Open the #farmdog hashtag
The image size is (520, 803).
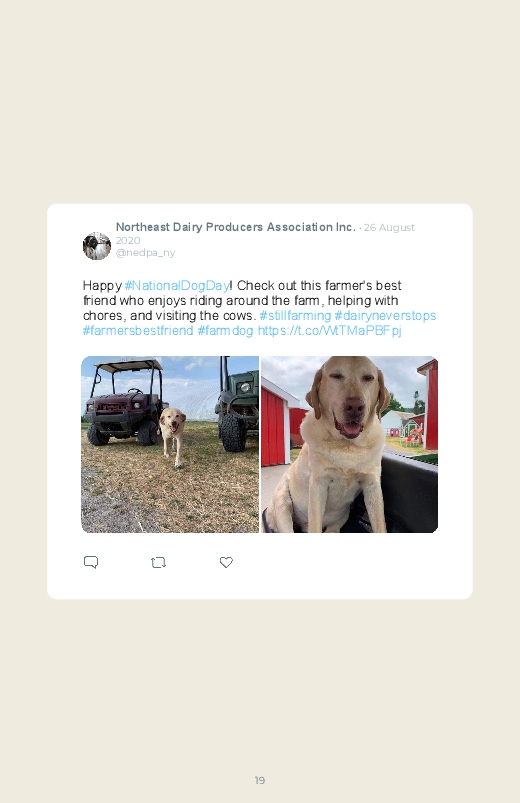click(225, 330)
